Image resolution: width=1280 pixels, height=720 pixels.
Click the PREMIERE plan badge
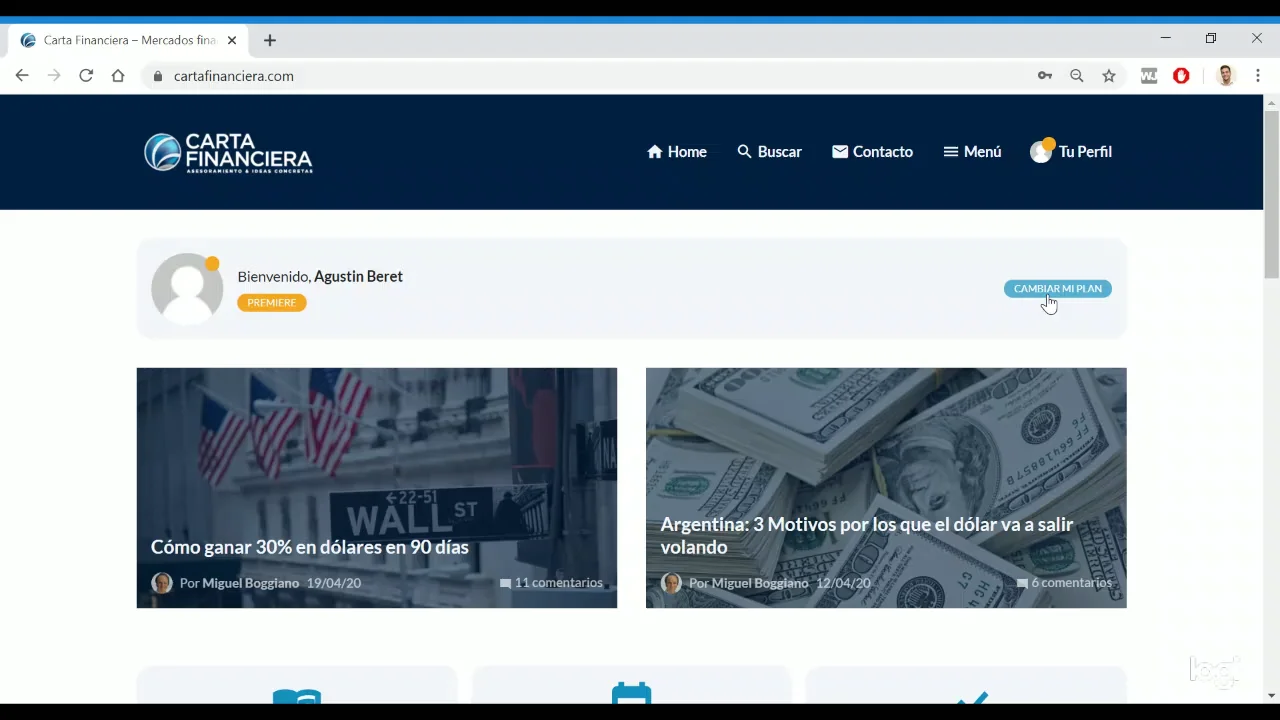pyautogui.click(x=272, y=303)
